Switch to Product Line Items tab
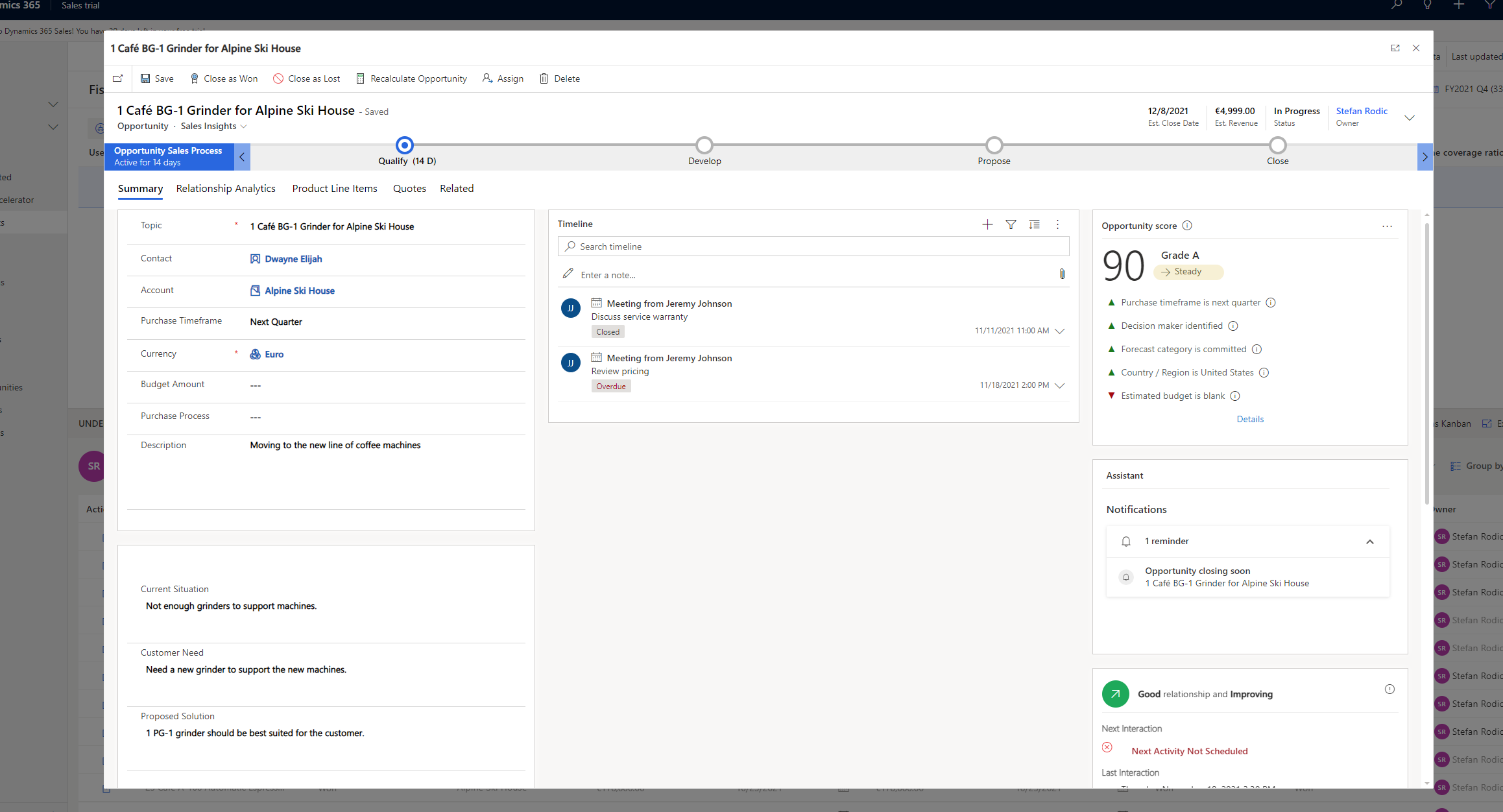Screen dimensions: 1503x812 tap(335, 189)
